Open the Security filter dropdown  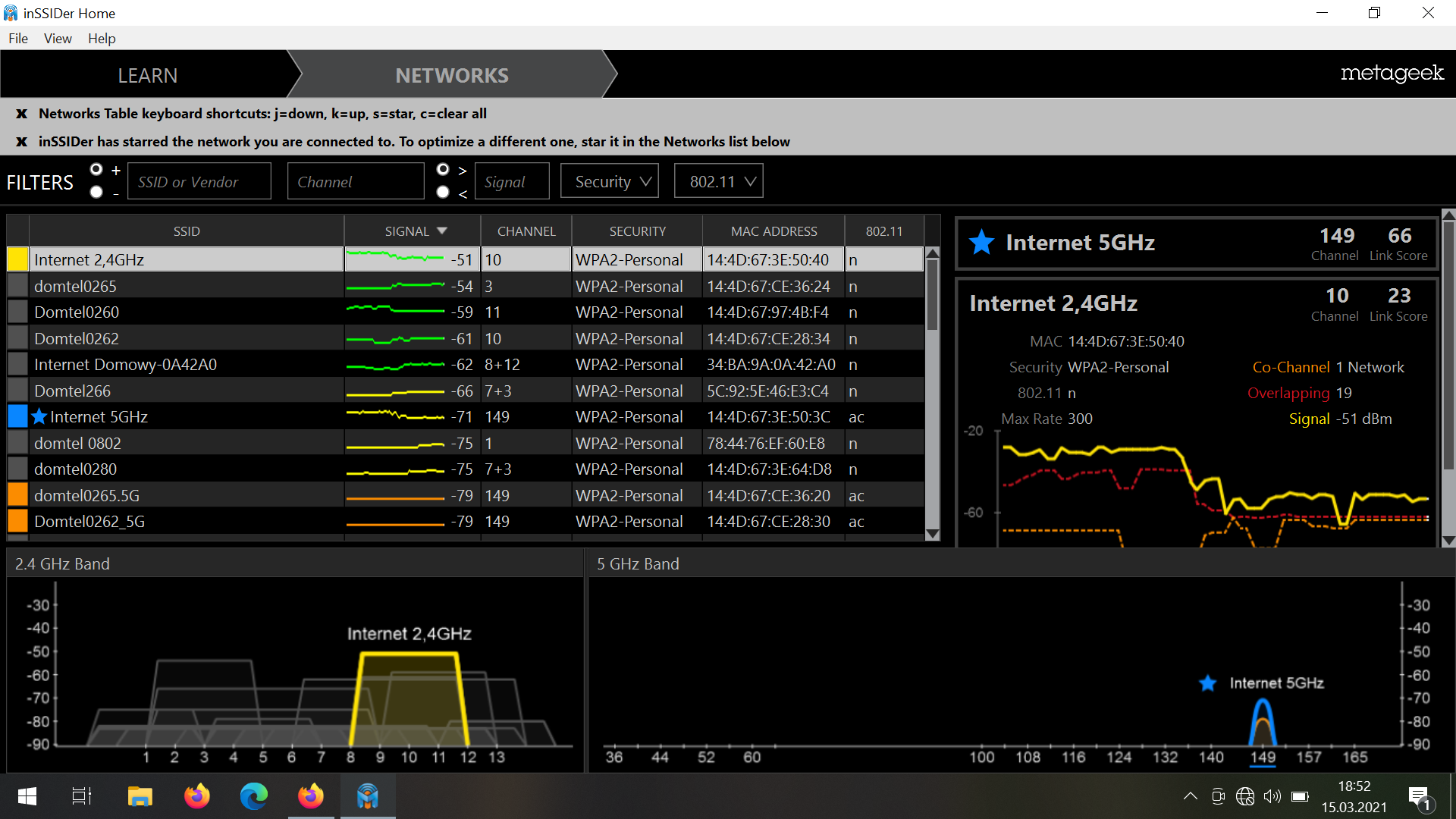pos(610,181)
